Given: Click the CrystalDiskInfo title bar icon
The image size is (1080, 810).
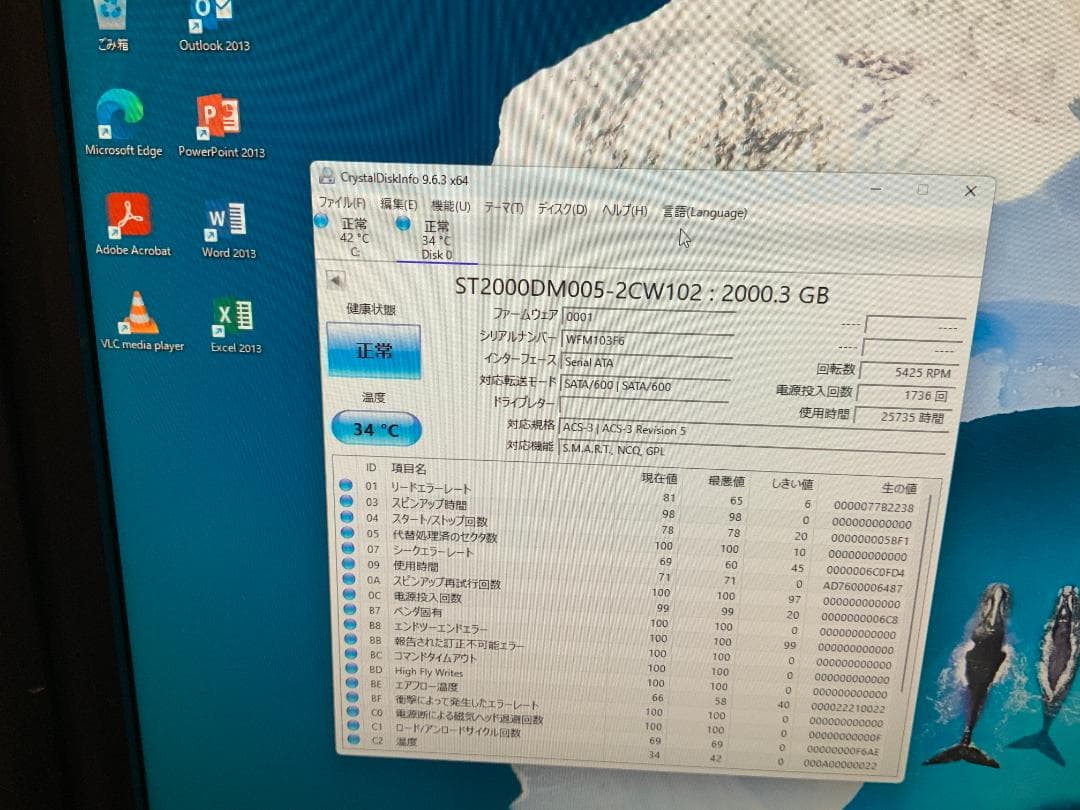Looking at the screenshot, I should (x=326, y=176).
